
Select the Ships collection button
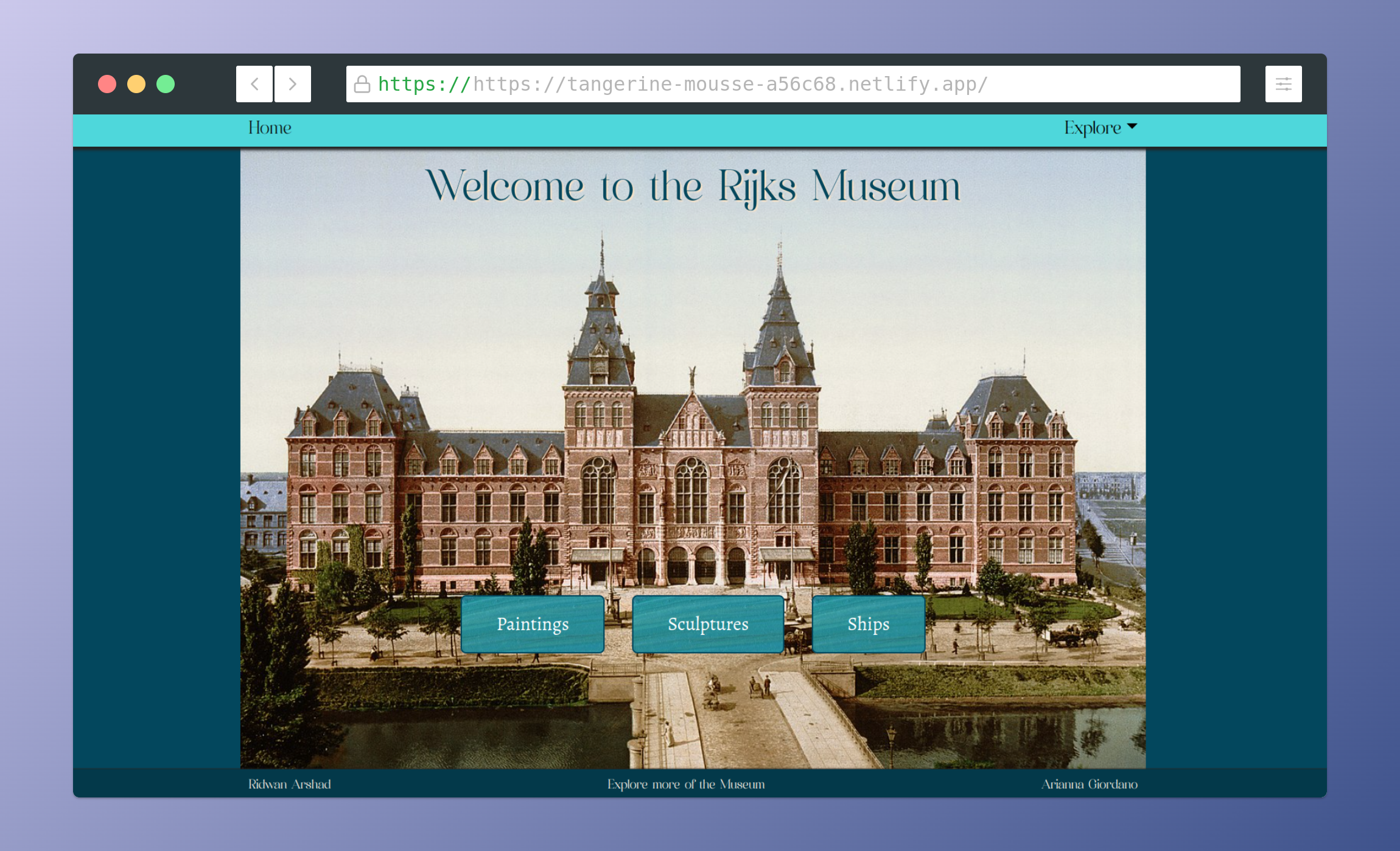[x=868, y=624]
